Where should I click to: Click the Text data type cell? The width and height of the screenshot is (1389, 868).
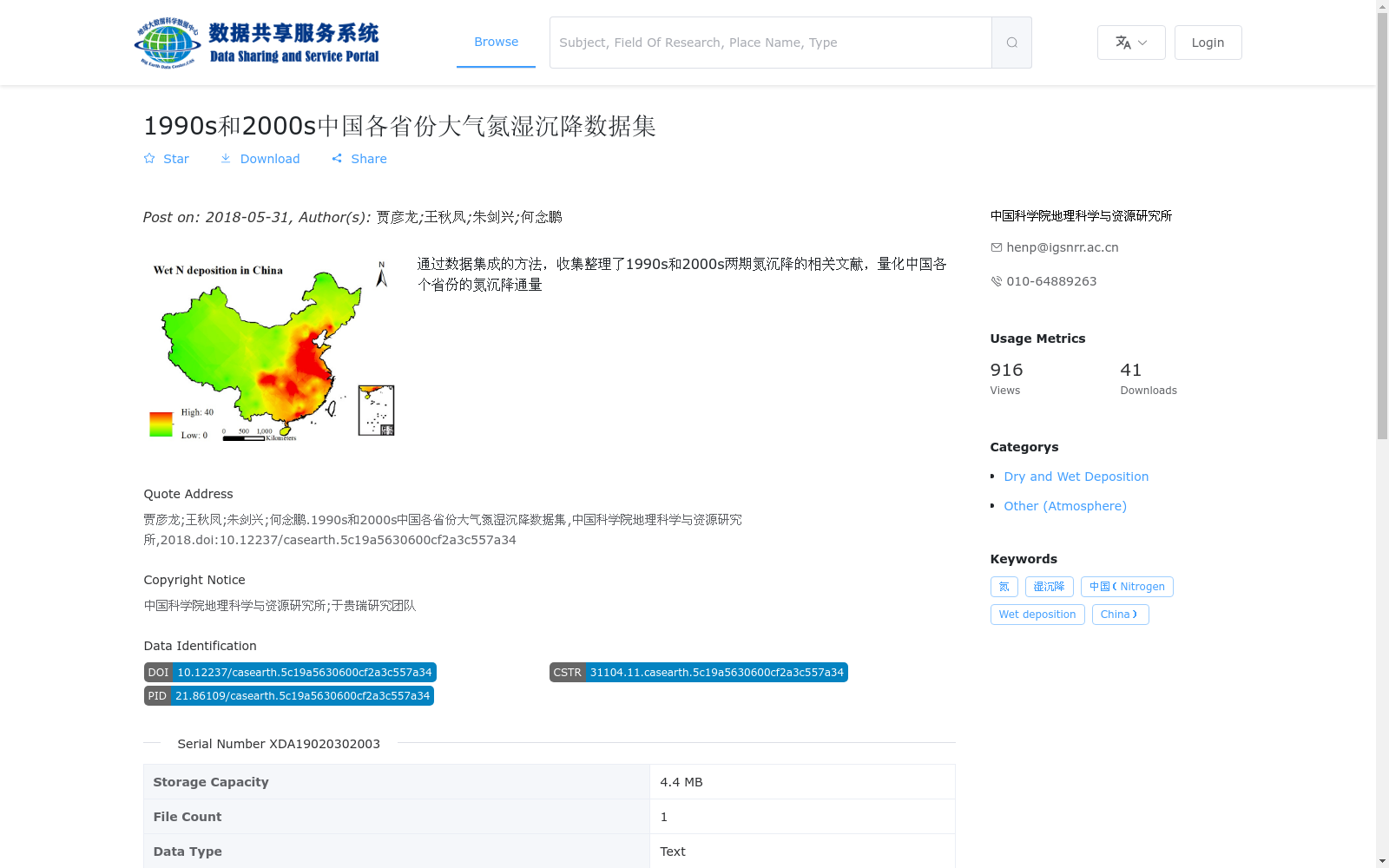click(x=802, y=852)
